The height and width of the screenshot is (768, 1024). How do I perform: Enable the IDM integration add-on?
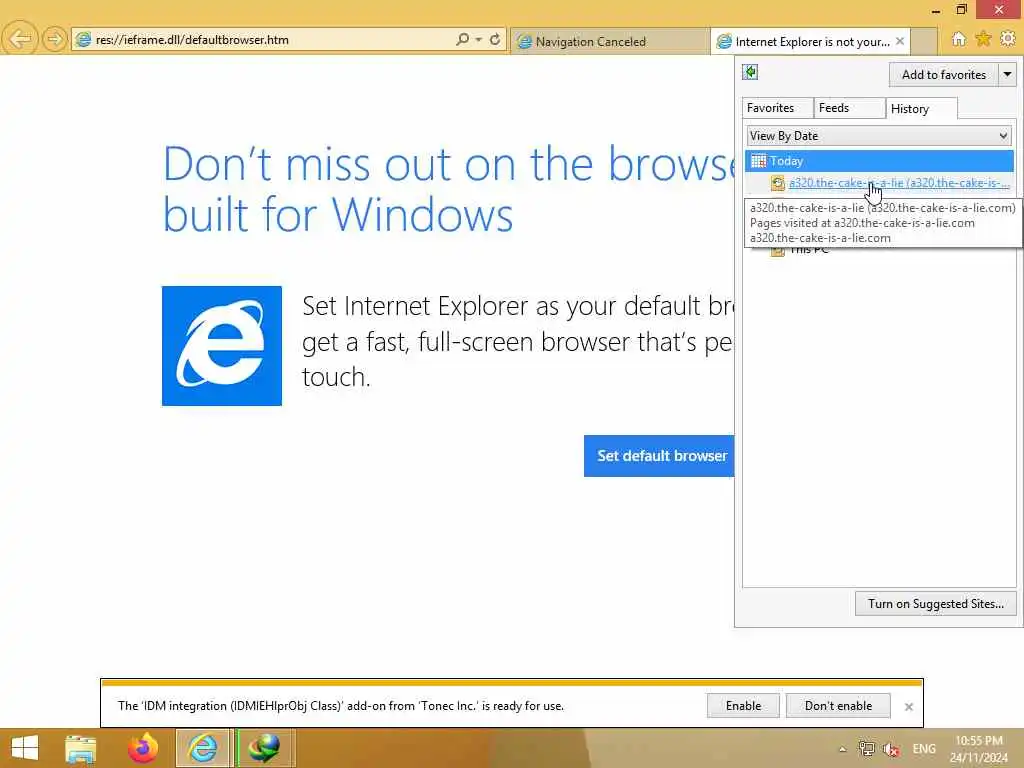[x=743, y=705]
